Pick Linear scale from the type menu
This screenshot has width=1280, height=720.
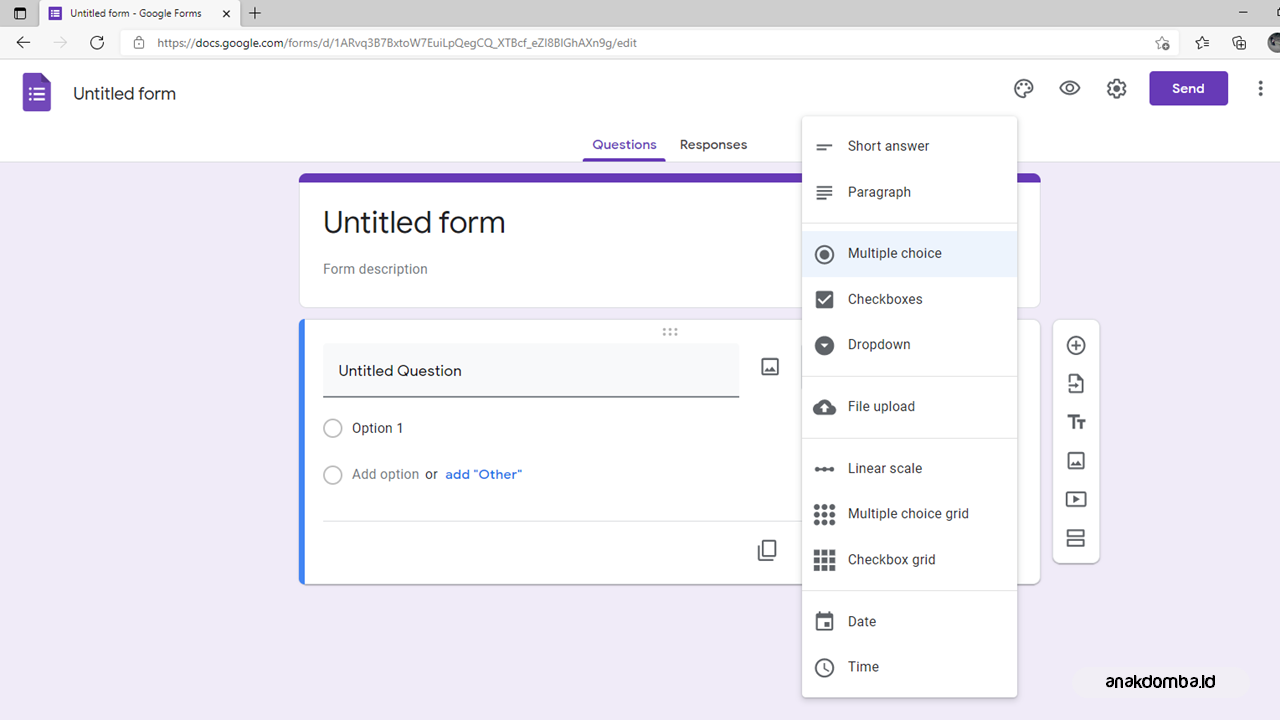(x=885, y=468)
